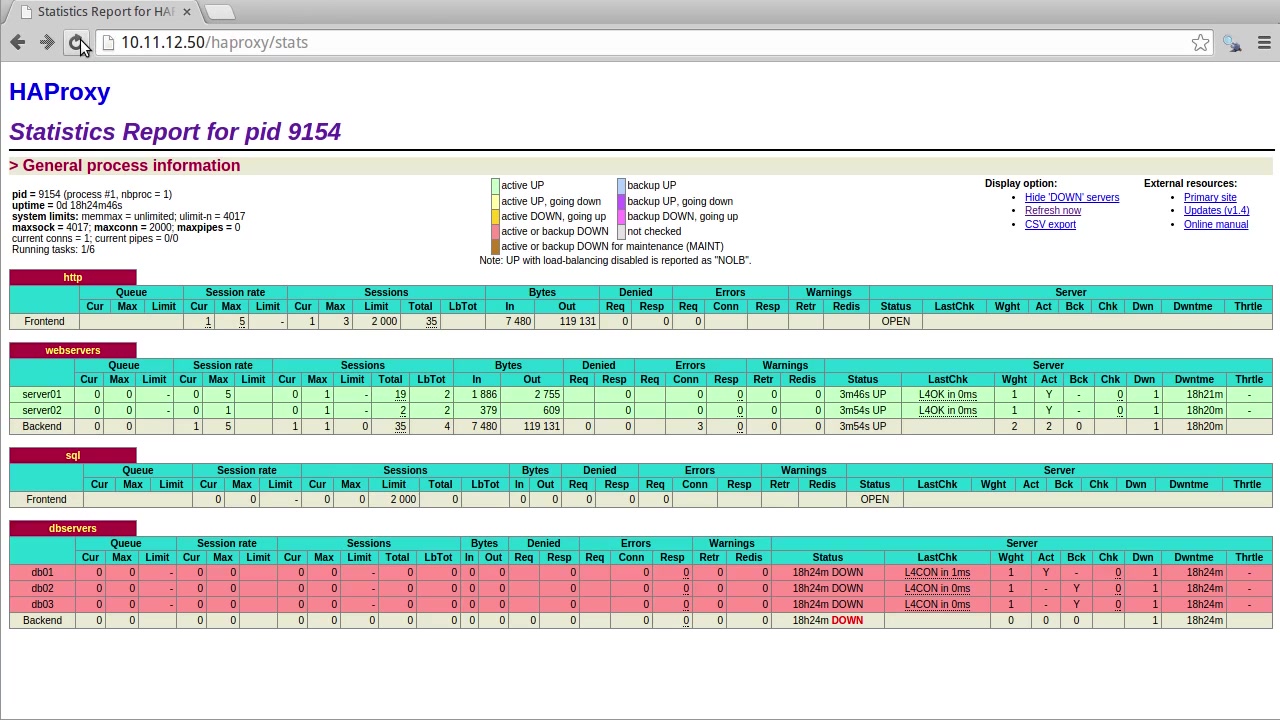This screenshot has width=1280, height=720.
Task: Click the http proxy section header
Action: coord(73,277)
